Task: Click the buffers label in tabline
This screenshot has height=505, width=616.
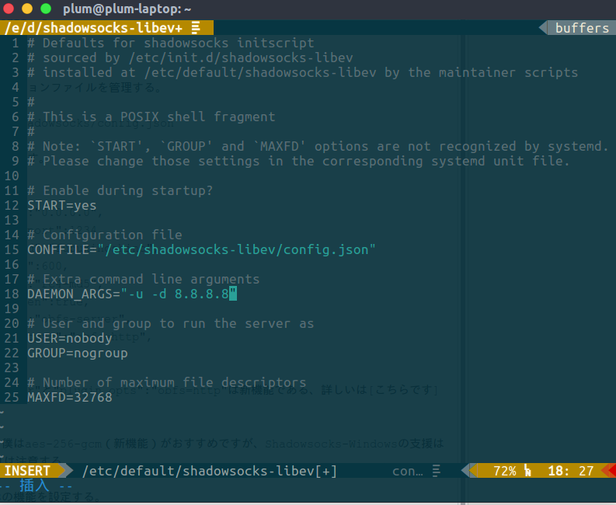Action: pos(581,28)
